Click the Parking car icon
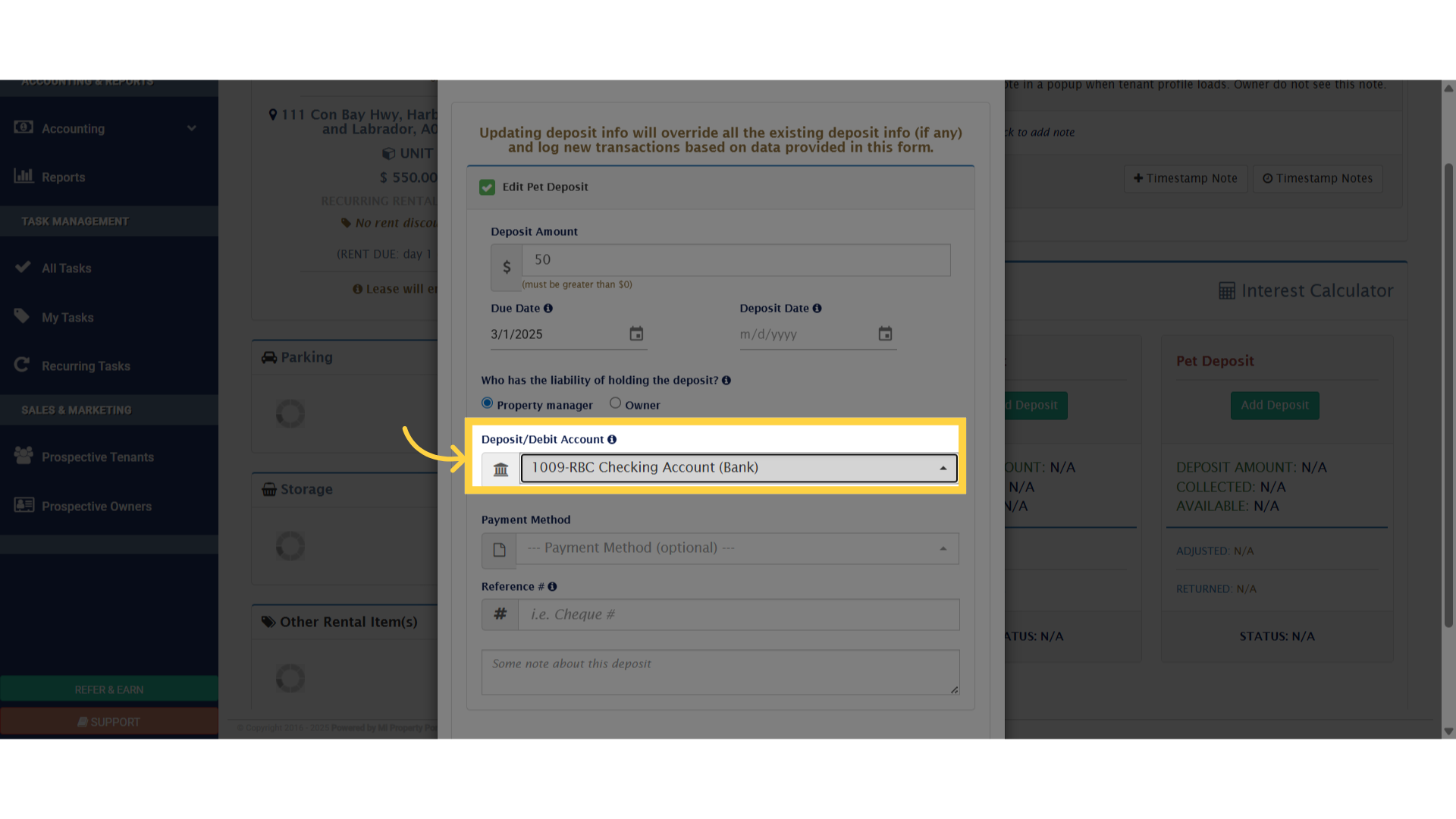 click(269, 357)
